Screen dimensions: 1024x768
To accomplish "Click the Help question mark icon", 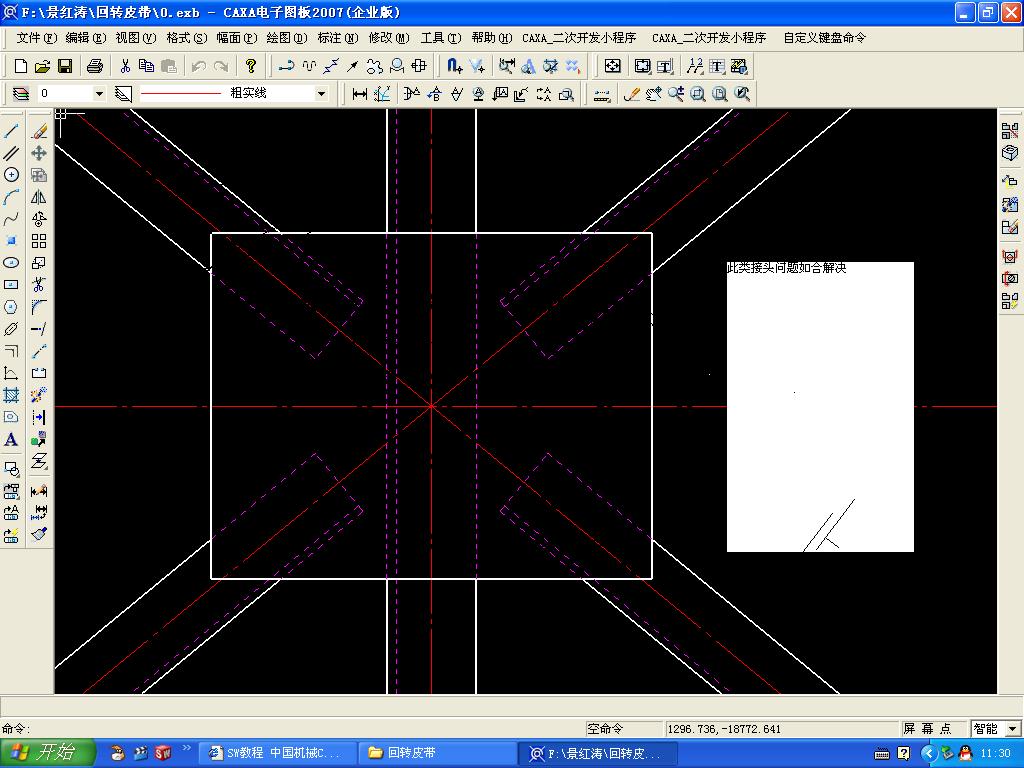I will coord(251,66).
